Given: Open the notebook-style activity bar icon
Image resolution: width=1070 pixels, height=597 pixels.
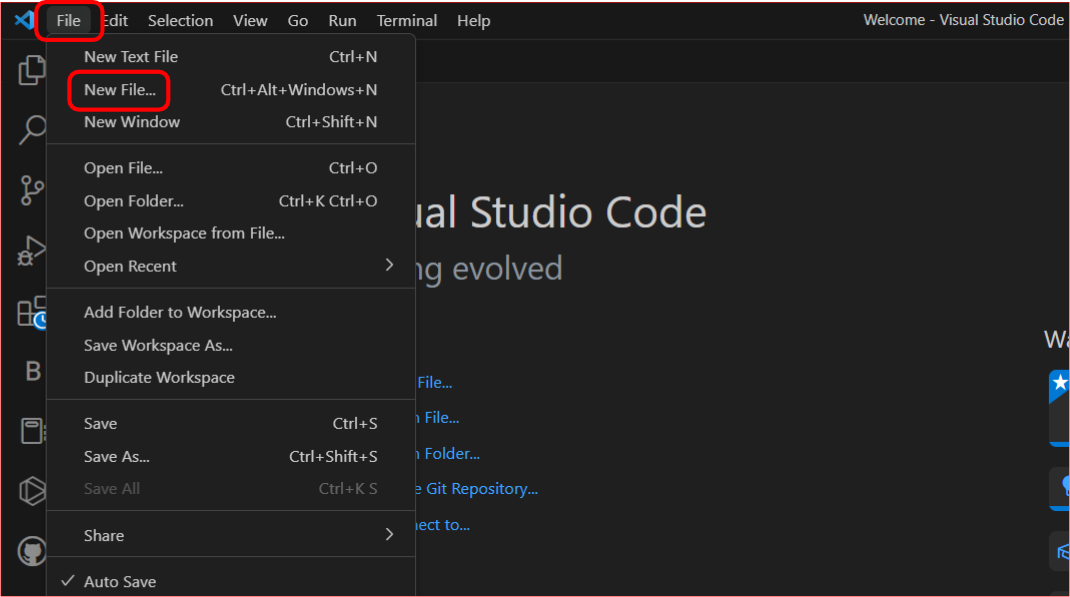Looking at the screenshot, I should (x=32, y=431).
